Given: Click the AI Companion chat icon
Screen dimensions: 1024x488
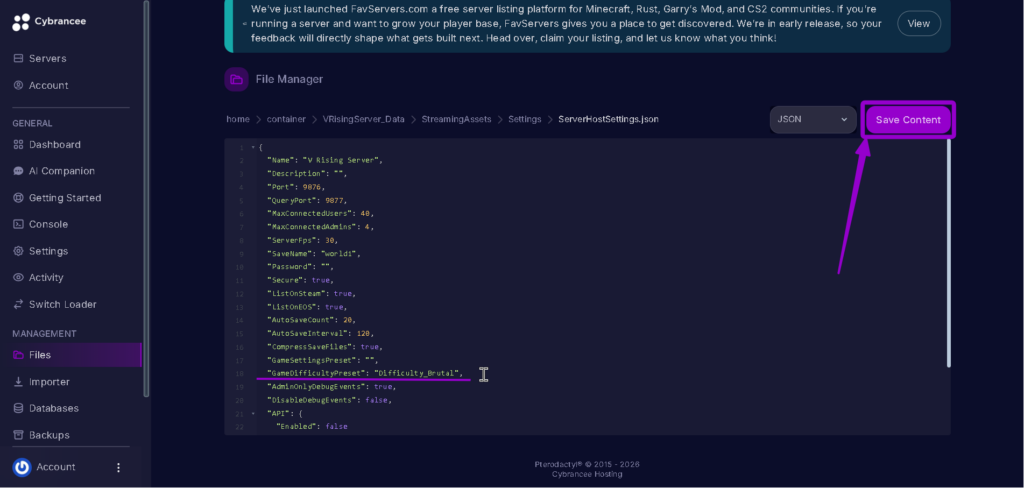Looking at the screenshot, I should coord(18,171).
